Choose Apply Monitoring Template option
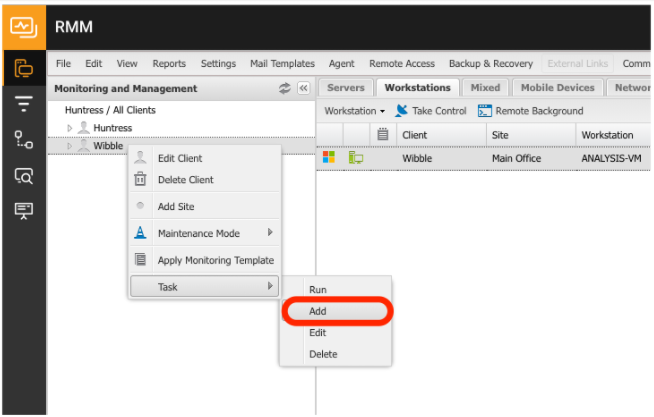Screen dimensions: 654x417 coord(204,260)
